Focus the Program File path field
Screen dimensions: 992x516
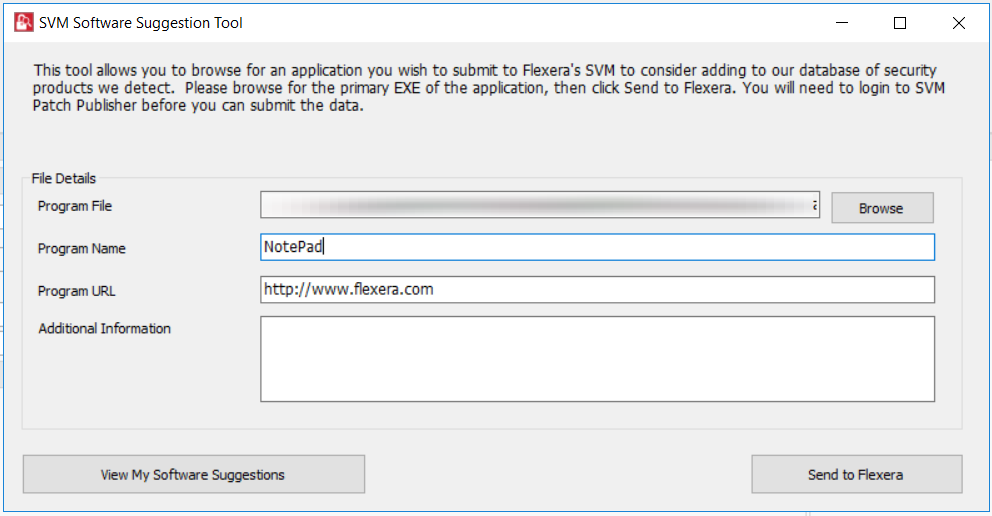point(540,205)
